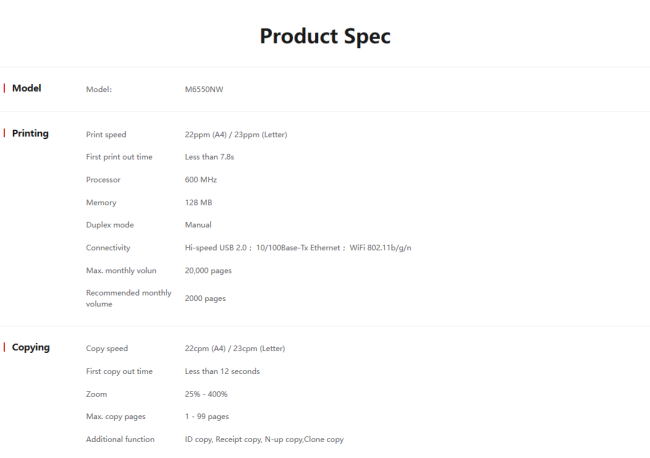
Task: Select the First print out time label
Action: 119,157
